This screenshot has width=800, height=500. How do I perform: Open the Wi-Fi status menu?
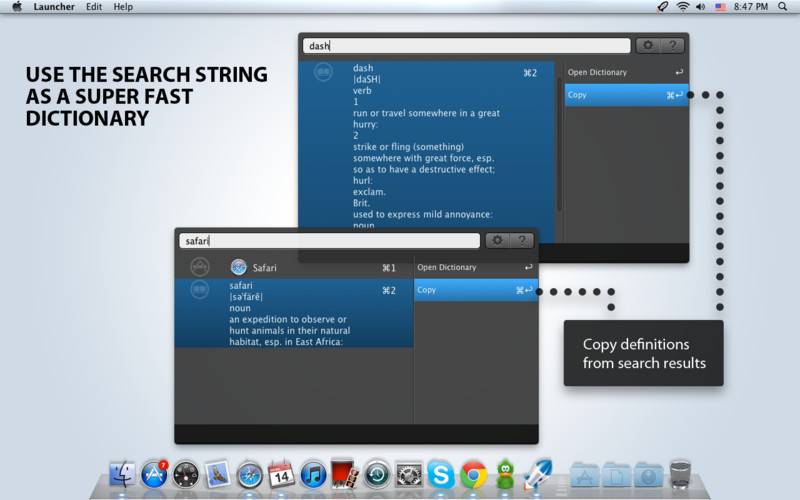(x=683, y=7)
